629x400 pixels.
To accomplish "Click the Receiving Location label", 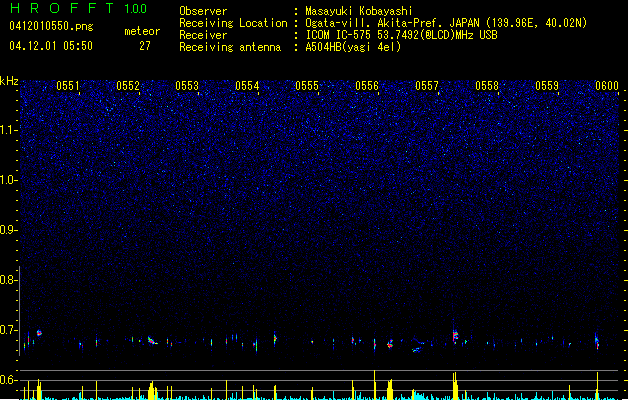I will point(233,23).
